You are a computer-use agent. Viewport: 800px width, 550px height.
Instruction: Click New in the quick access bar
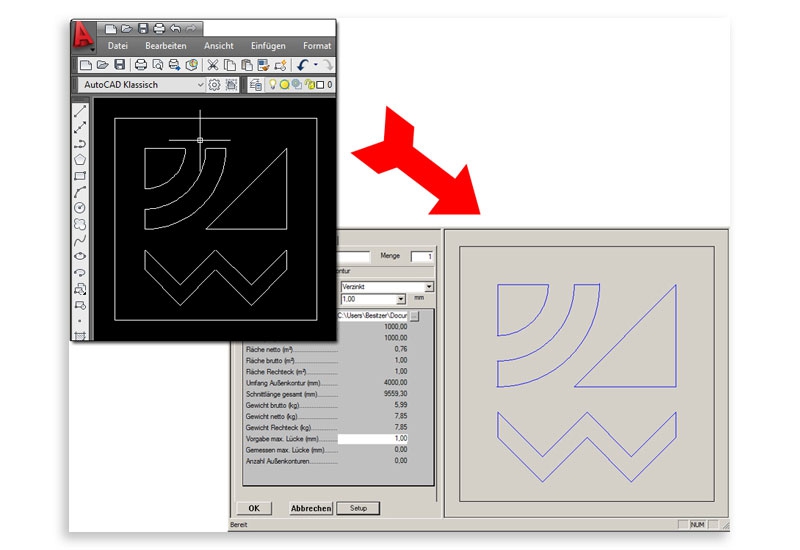coord(111,29)
